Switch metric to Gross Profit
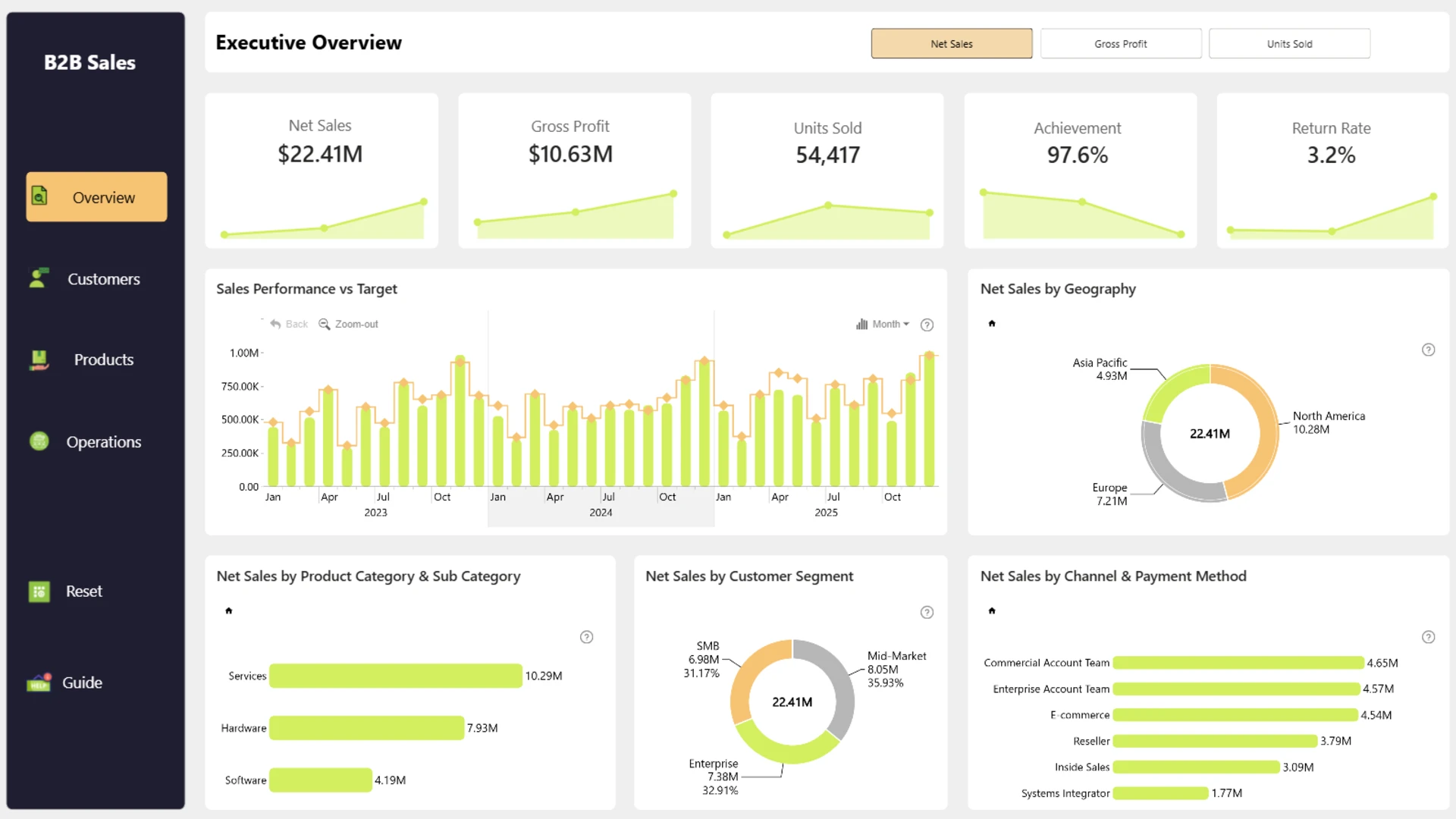This screenshot has height=819, width=1456. [x=1121, y=43]
